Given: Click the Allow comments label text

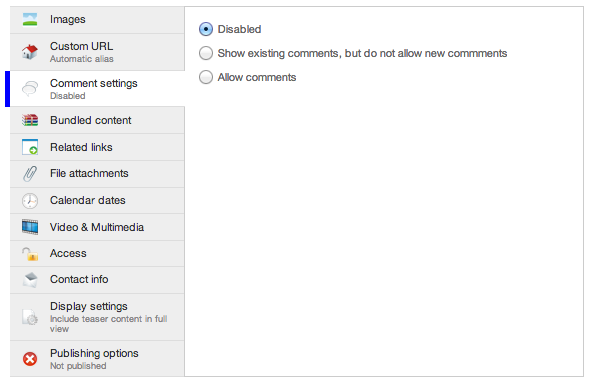Looking at the screenshot, I should [257, 77].
